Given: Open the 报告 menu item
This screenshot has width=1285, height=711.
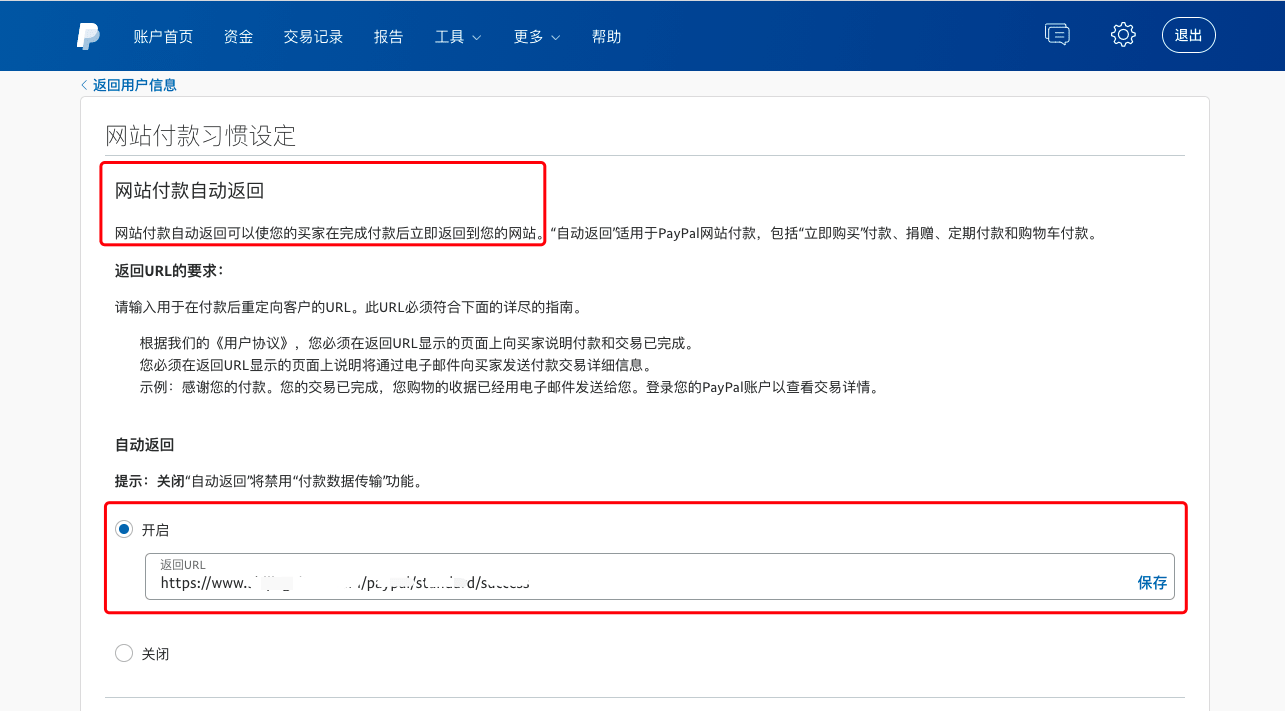Looking at the screenshot, I should (389, 36).
